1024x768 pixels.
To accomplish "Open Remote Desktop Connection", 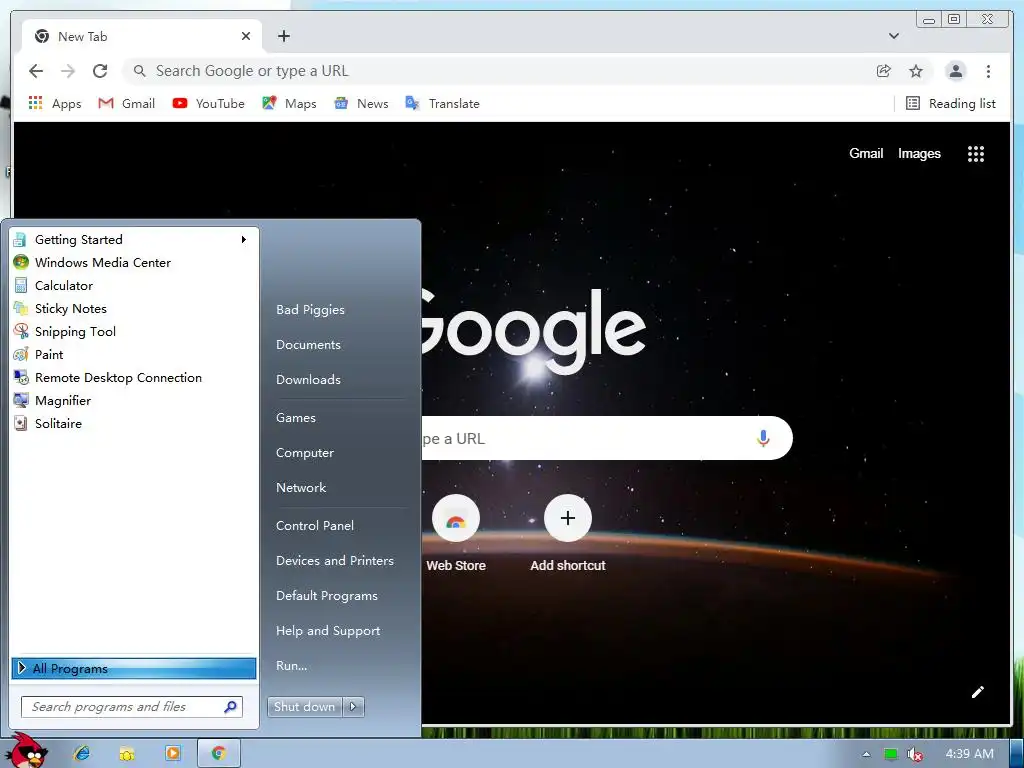I will [133, 377].
